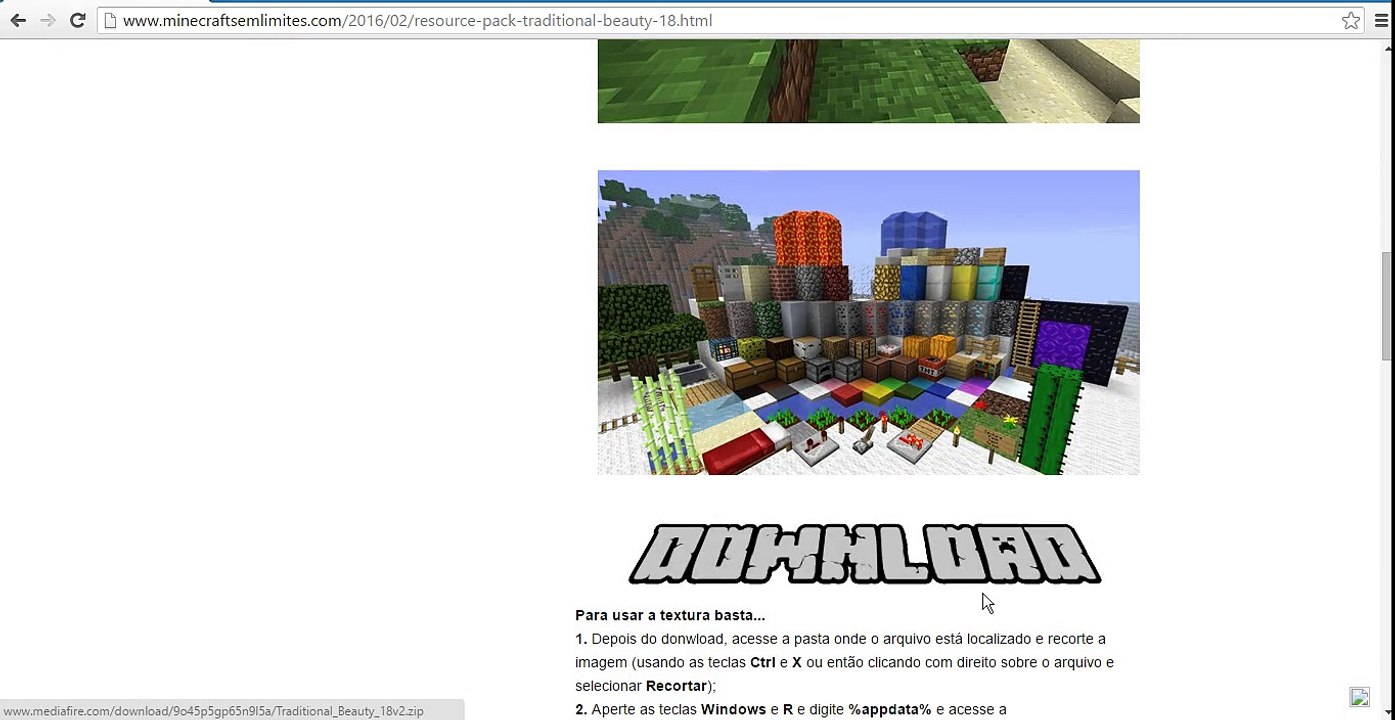
Task: Click the bold '%appdata%' text
Action: click(x=890, y=709)
